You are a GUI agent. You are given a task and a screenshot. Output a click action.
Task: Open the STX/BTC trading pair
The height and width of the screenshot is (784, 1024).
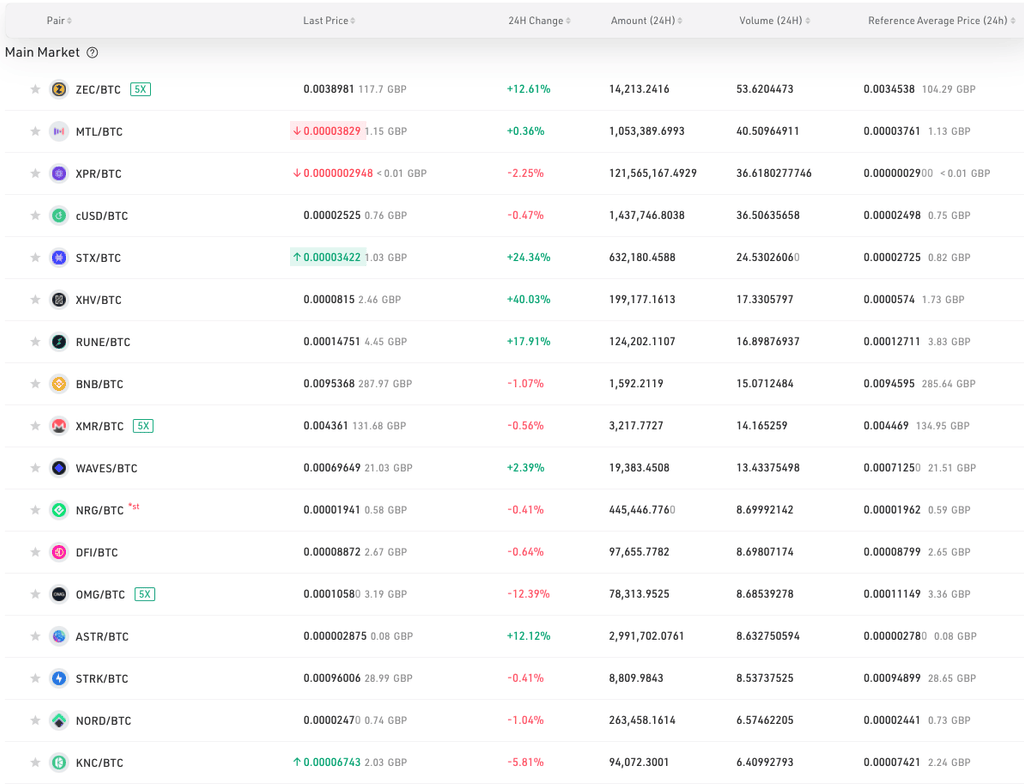click(x=98, y=258)
